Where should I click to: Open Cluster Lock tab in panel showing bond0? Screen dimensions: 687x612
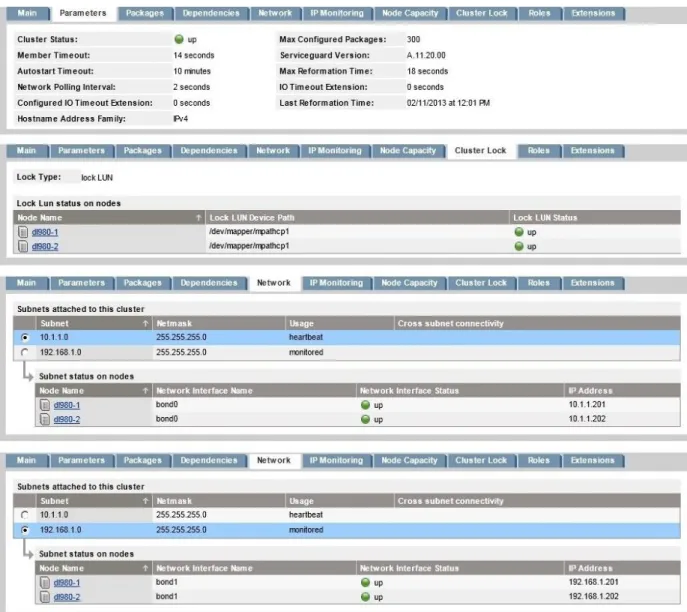[481, 283]
